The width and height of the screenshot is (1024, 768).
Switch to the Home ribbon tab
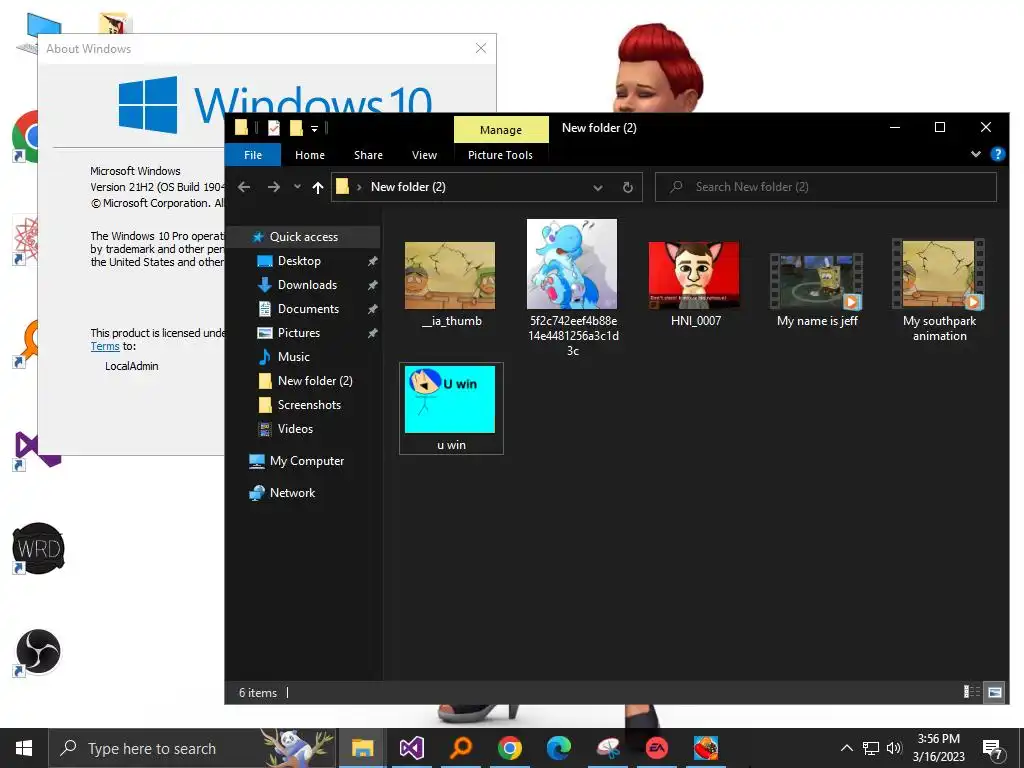tap(310, 155)
